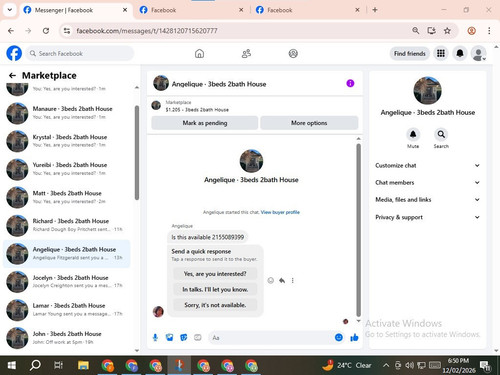Open File Explorer from taskbar

click(x=83, y=365)
